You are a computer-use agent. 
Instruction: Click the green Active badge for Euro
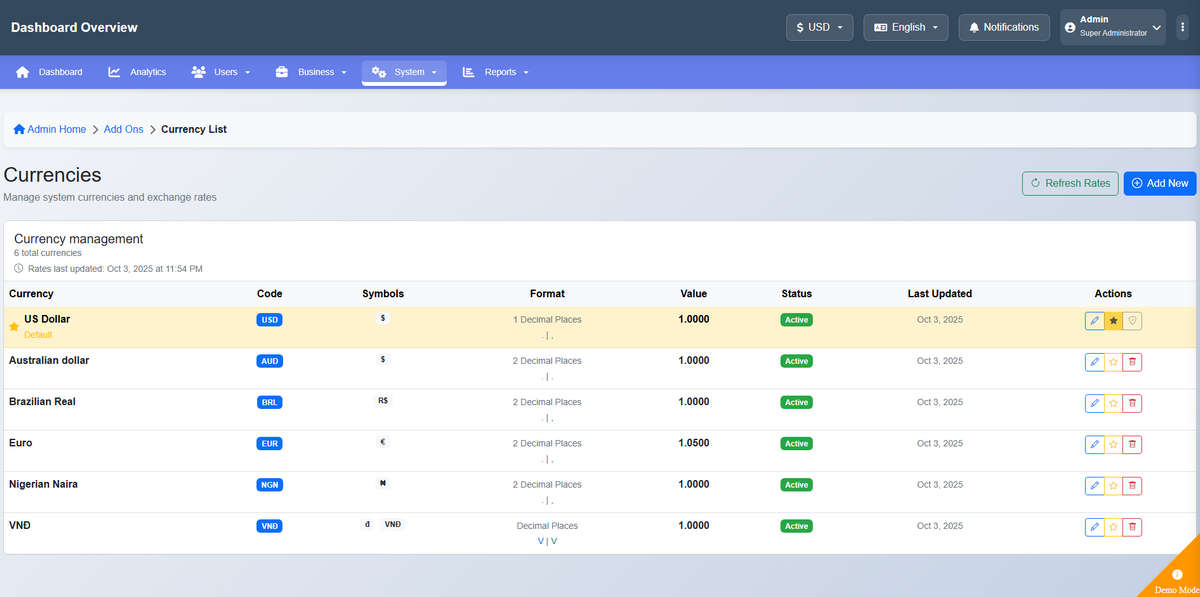796,444
